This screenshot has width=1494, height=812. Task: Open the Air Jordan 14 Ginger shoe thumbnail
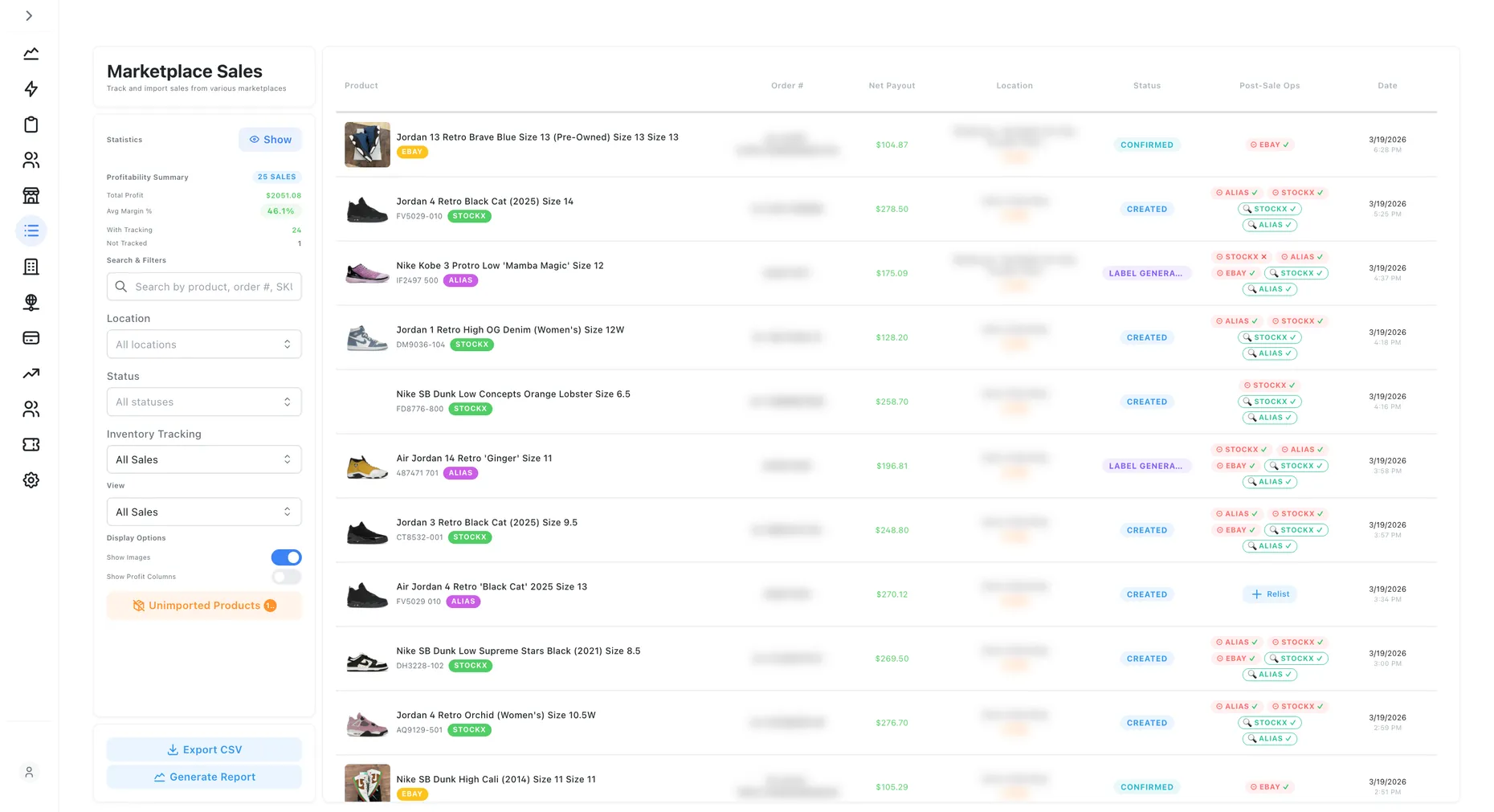367,466
